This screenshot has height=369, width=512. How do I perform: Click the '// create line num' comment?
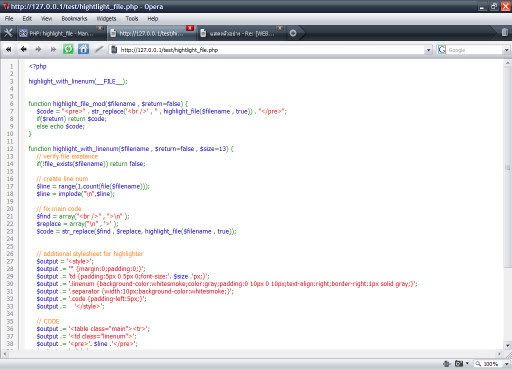pos(62,179)
